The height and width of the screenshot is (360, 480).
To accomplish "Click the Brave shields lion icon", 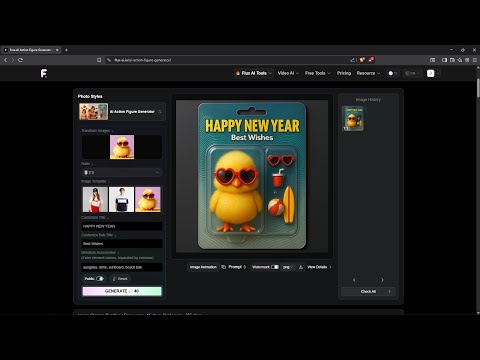I will click(362, 60).
